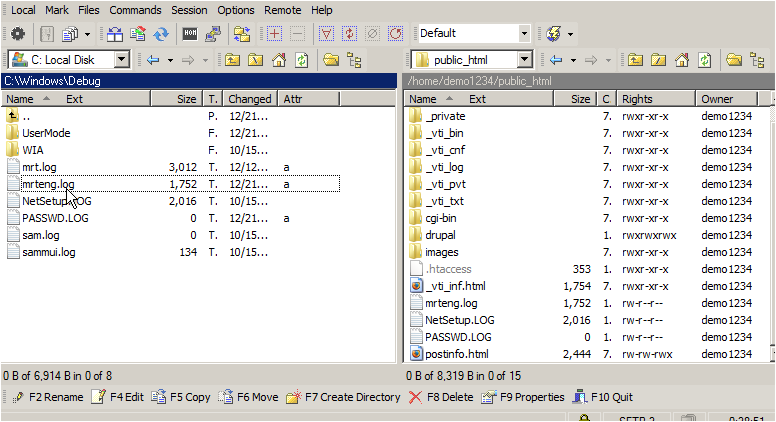776x422 pixels.
Task: Open the Remote menu
Action: click(x=283, y=10)
